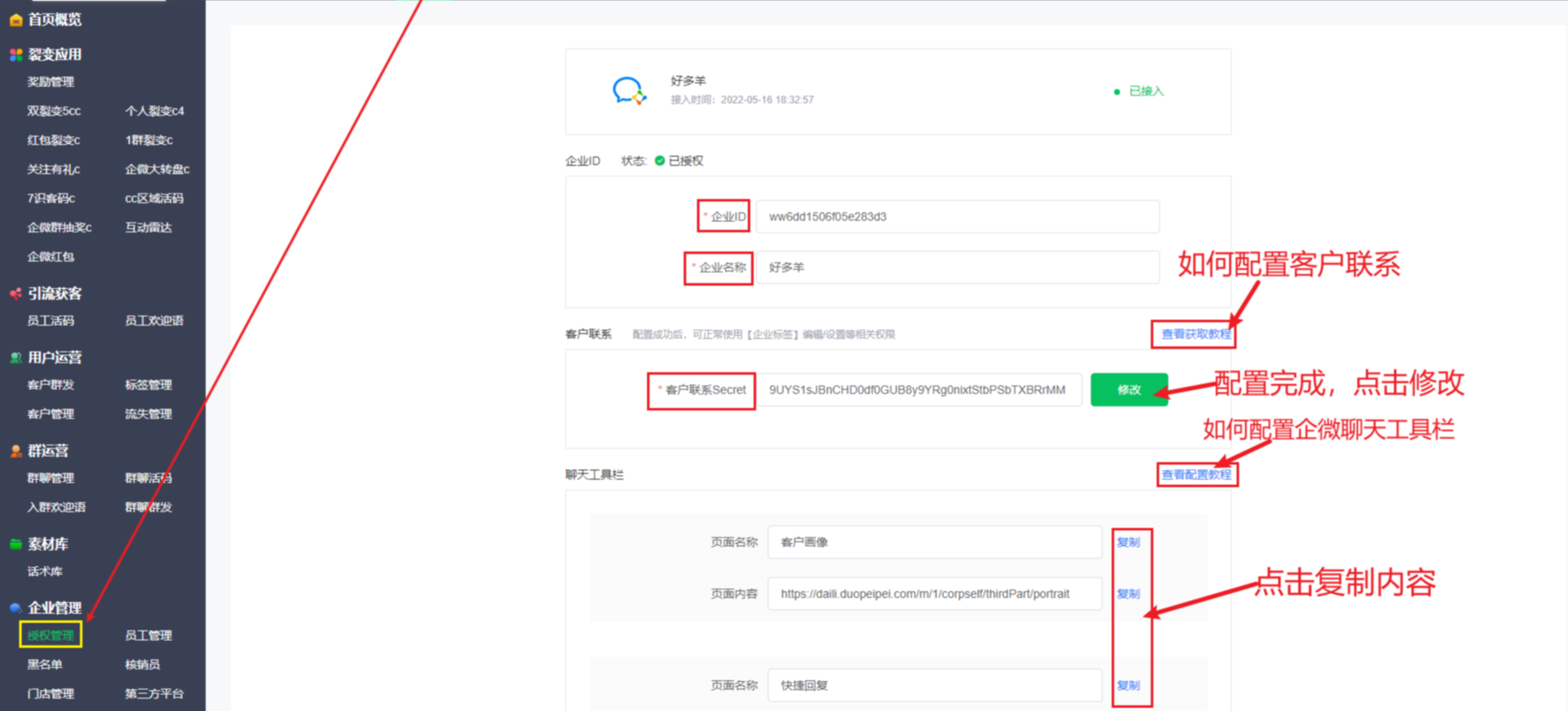1568x711 pixels.
Task: Open 1群裂变c menu item
Action: coord(149,140)
